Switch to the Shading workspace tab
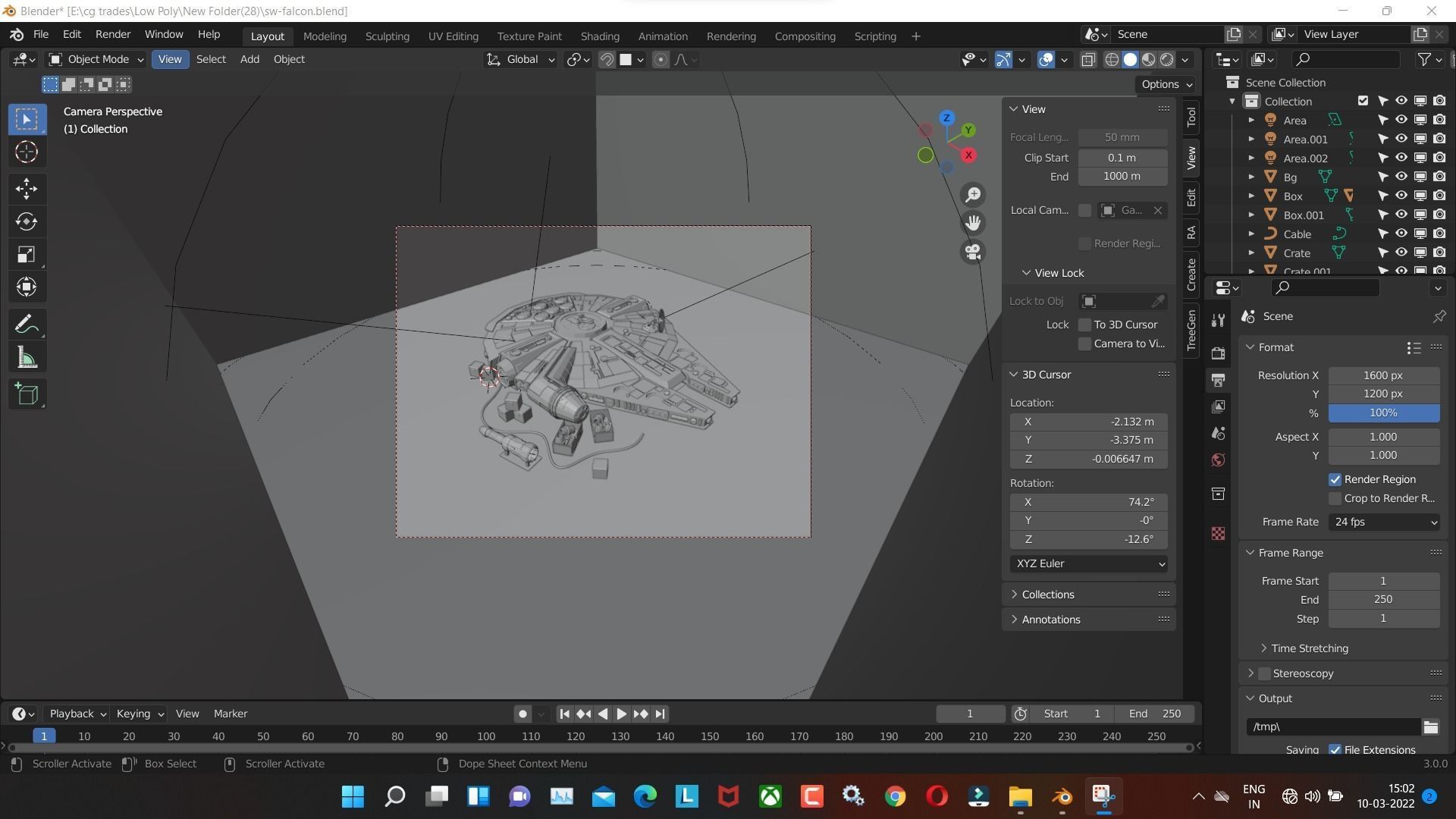Image resolution: width=1456 pixels, height=819 pixels. pyautogui.click(x=599, y=36)
